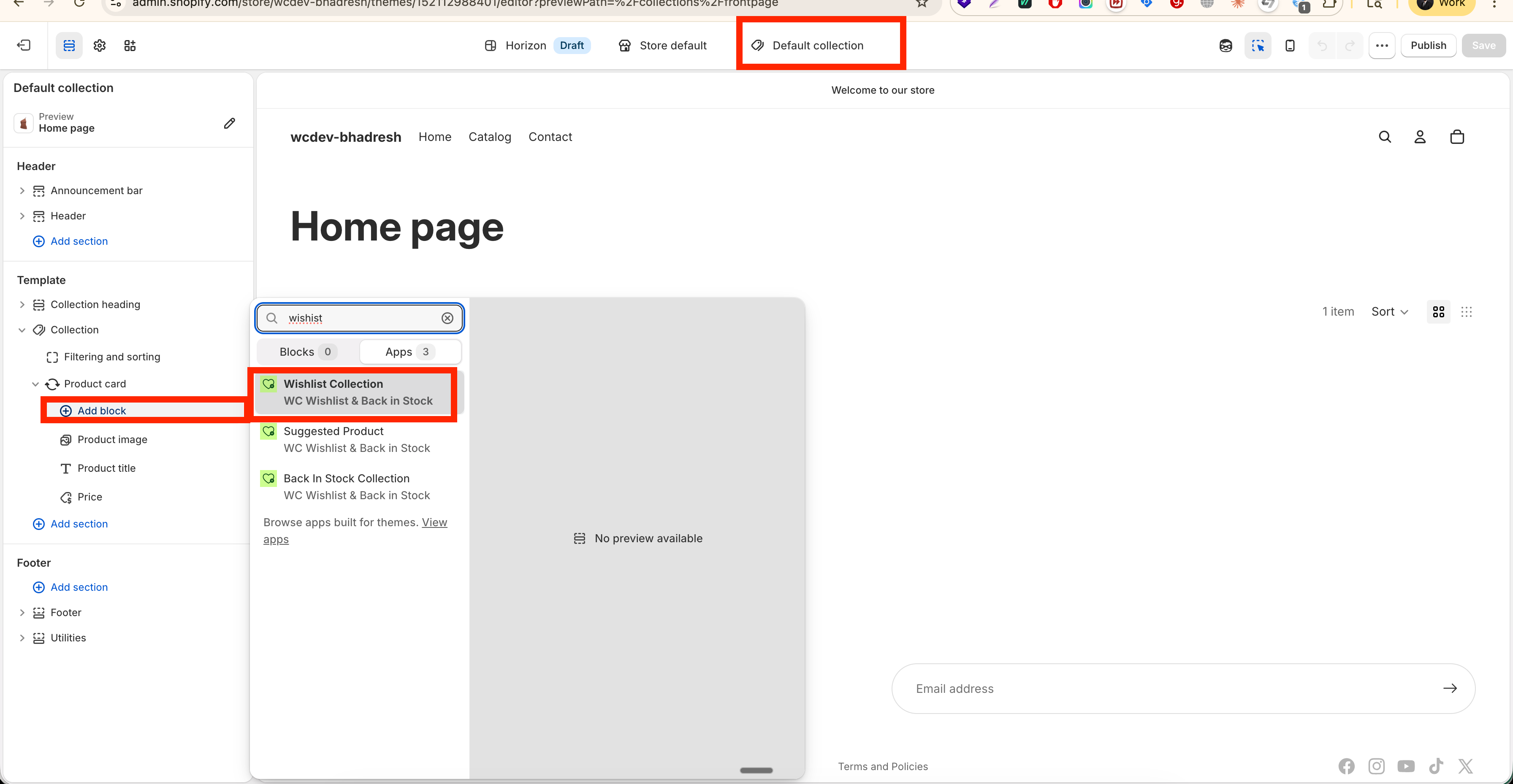Open the three-dots more actions menu

[x=1381, y=45]
